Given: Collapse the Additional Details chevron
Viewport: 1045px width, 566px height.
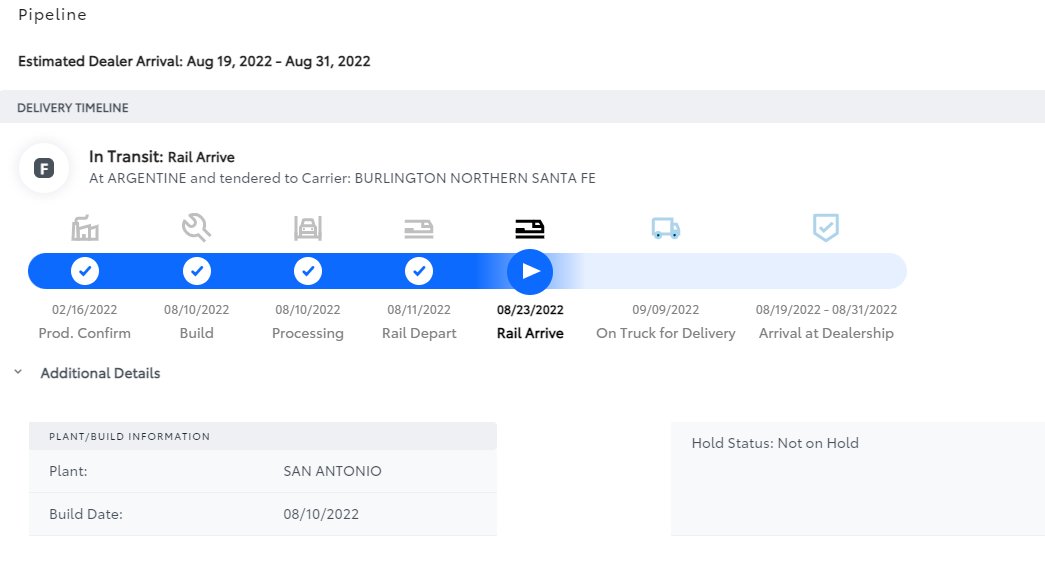Looking at the screenshot, I should click(x=18, y=372).
